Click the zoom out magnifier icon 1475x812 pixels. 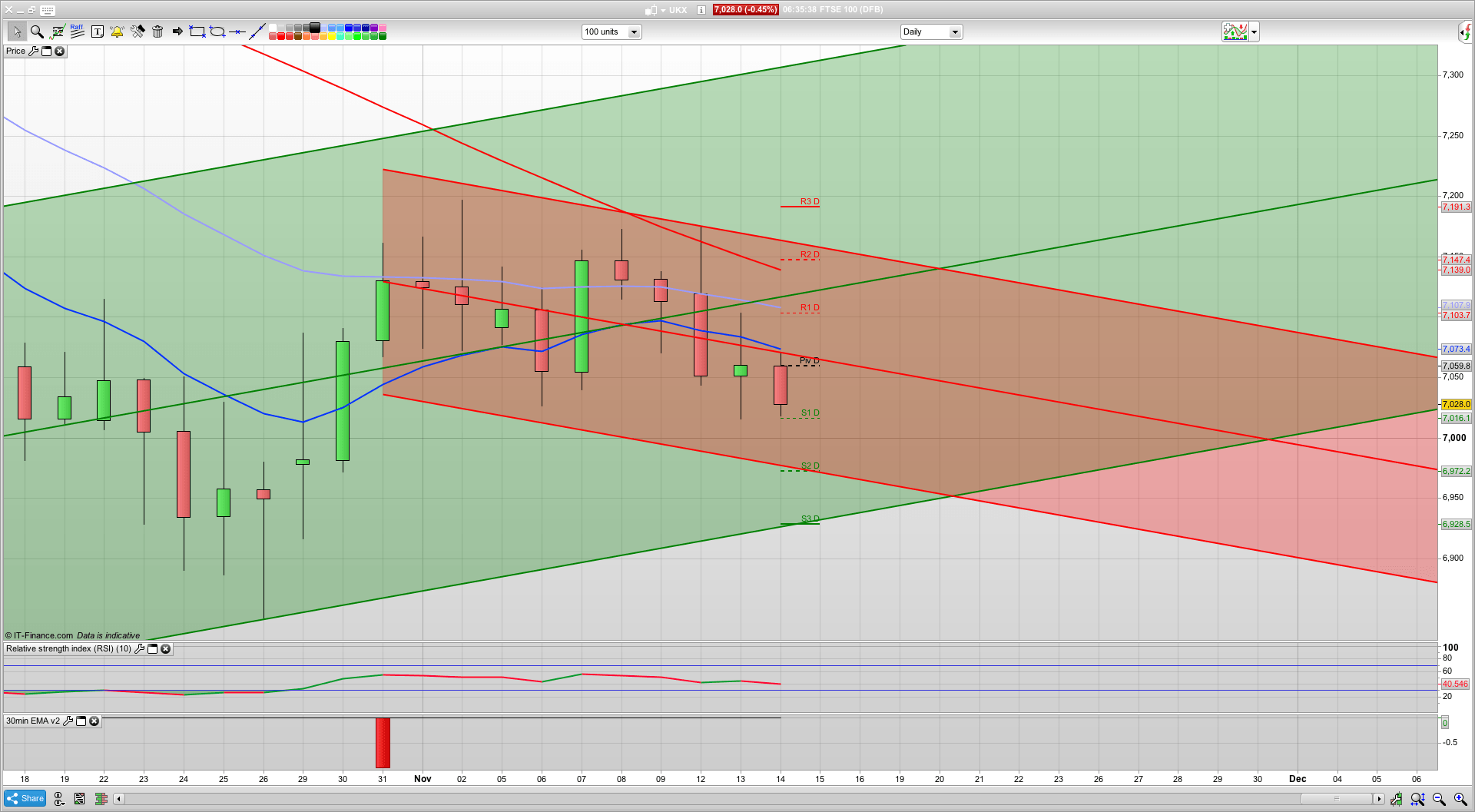[1439, 799]
